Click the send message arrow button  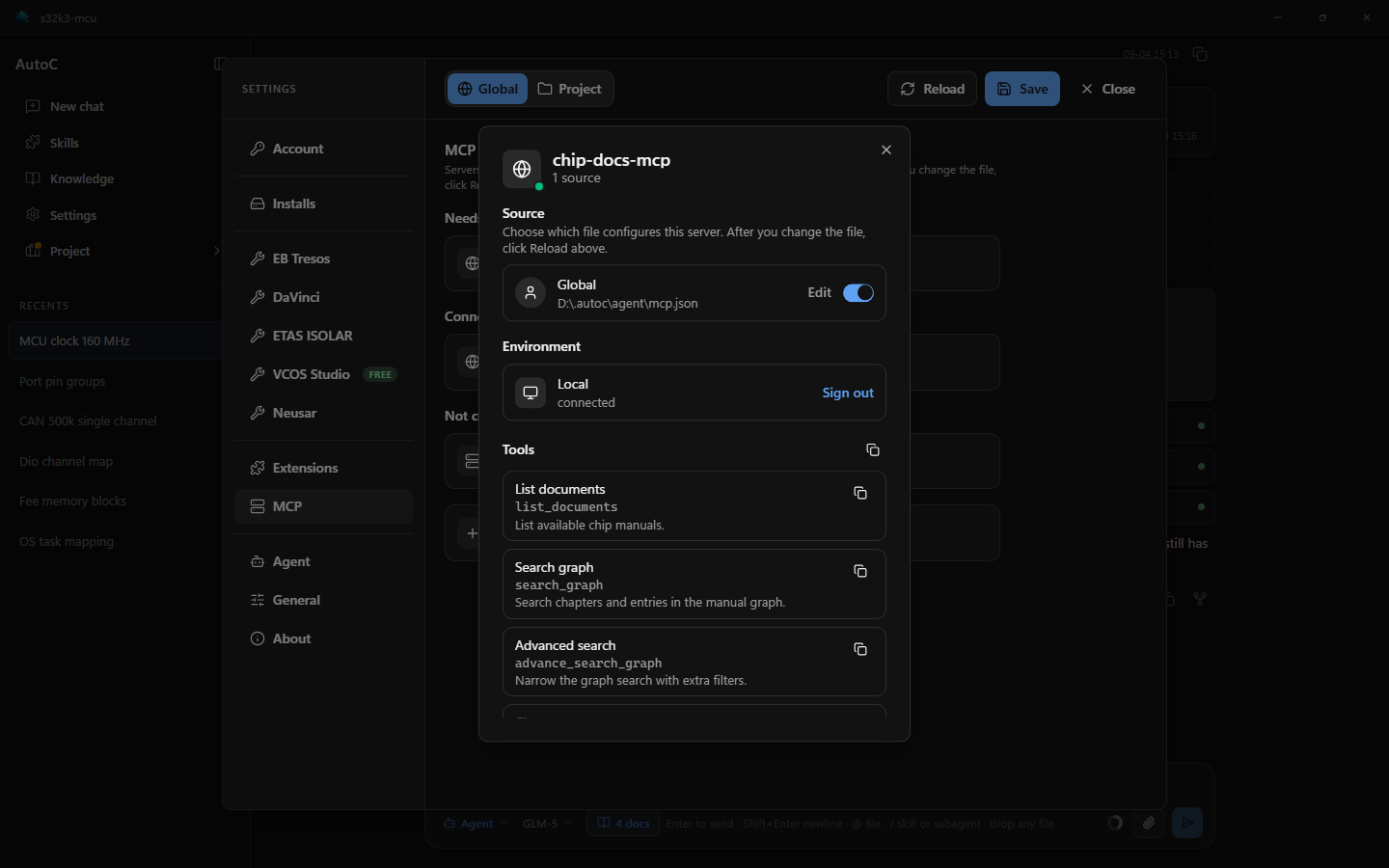point(1187,823)
